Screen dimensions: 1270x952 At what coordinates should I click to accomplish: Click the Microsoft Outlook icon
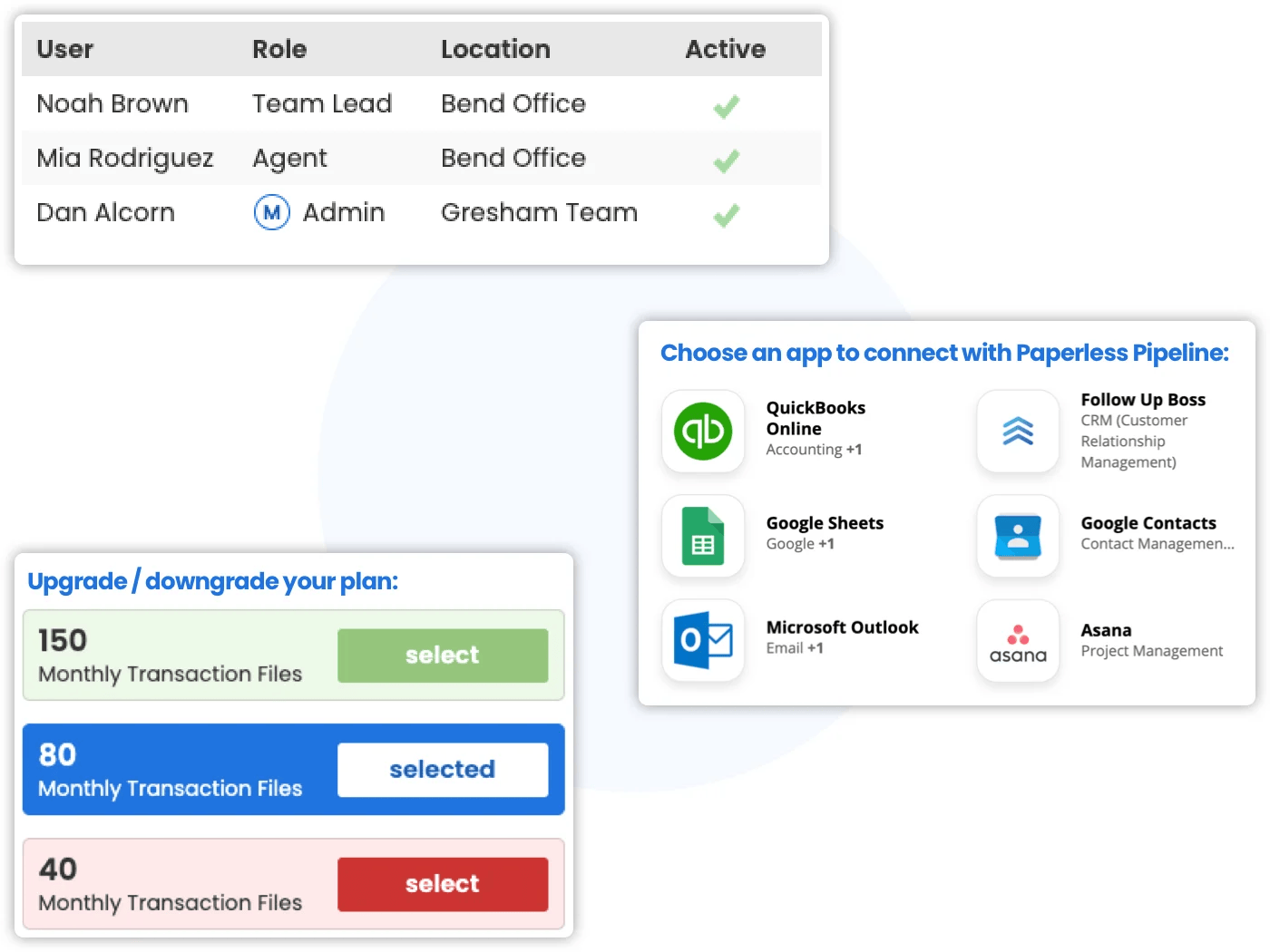703,640
